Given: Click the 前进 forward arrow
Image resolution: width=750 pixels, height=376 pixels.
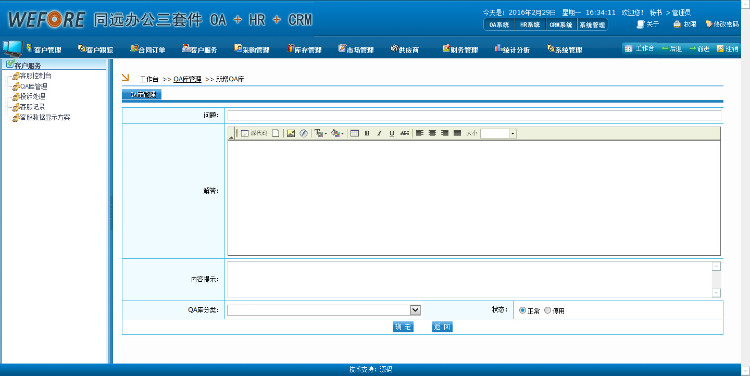Looking at the screenshot, I should (x=699, y=49).
